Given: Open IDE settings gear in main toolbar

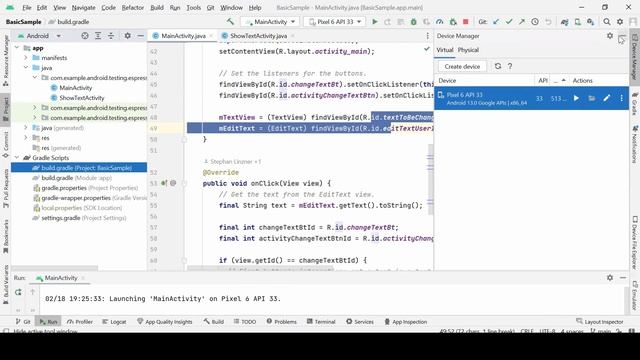Looking at the screenshot, I should point(620,22).
